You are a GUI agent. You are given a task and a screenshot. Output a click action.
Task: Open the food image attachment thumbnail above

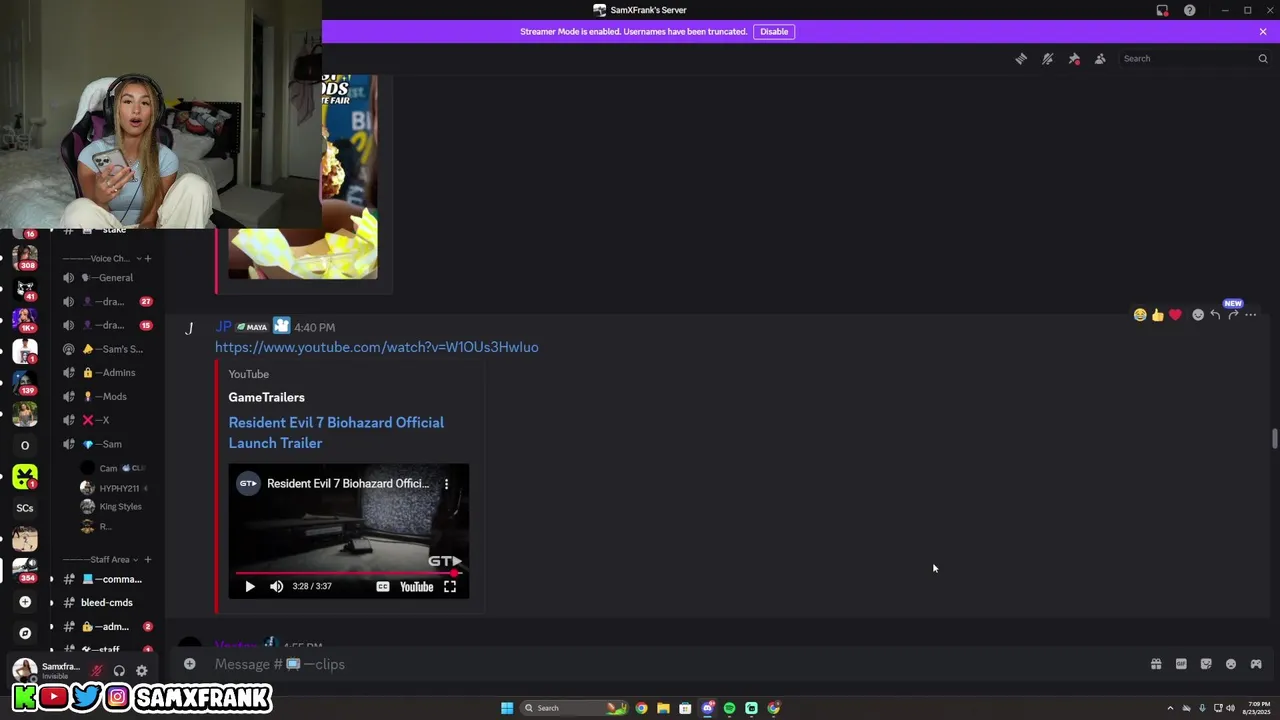[x=303, y=177]
